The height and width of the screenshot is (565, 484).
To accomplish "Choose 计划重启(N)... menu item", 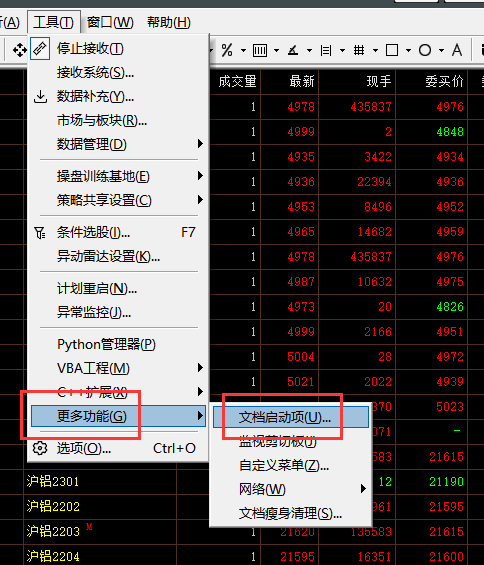I will 118,289.
